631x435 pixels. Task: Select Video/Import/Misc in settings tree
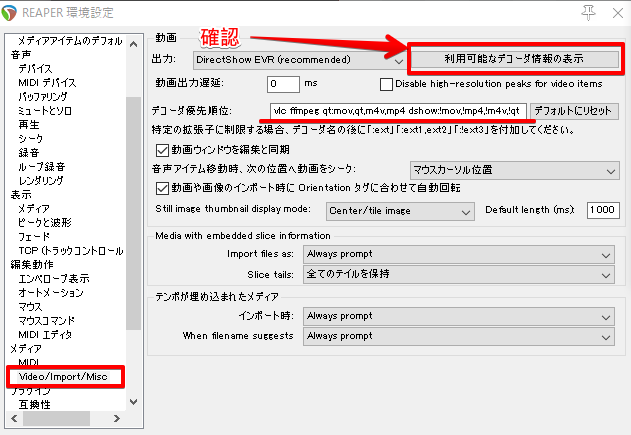[63, 377]
